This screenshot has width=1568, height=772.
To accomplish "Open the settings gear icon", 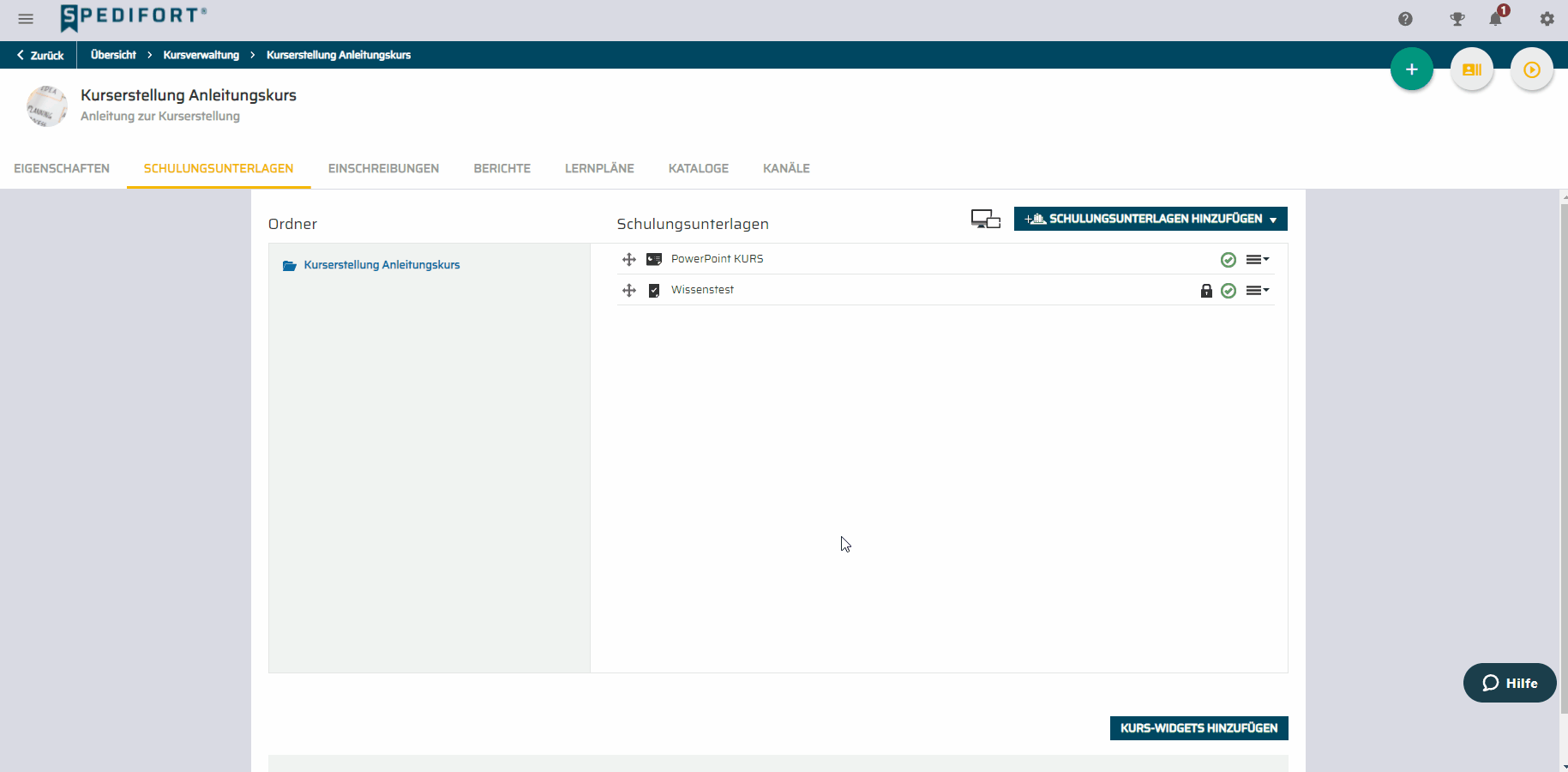I will [x=1547, y=19].
